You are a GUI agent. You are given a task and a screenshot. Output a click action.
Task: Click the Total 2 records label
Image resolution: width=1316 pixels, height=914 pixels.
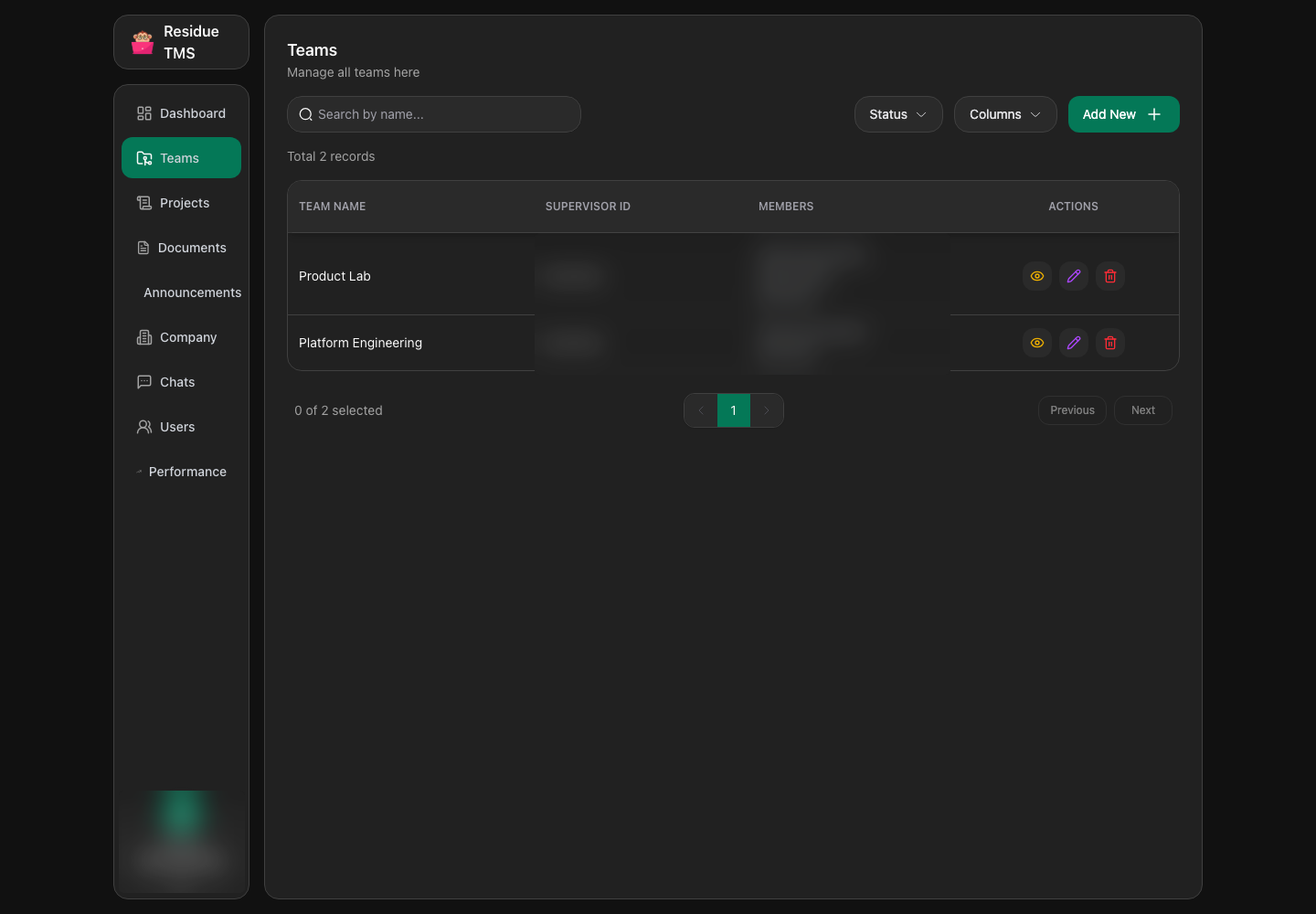point(331,156)
